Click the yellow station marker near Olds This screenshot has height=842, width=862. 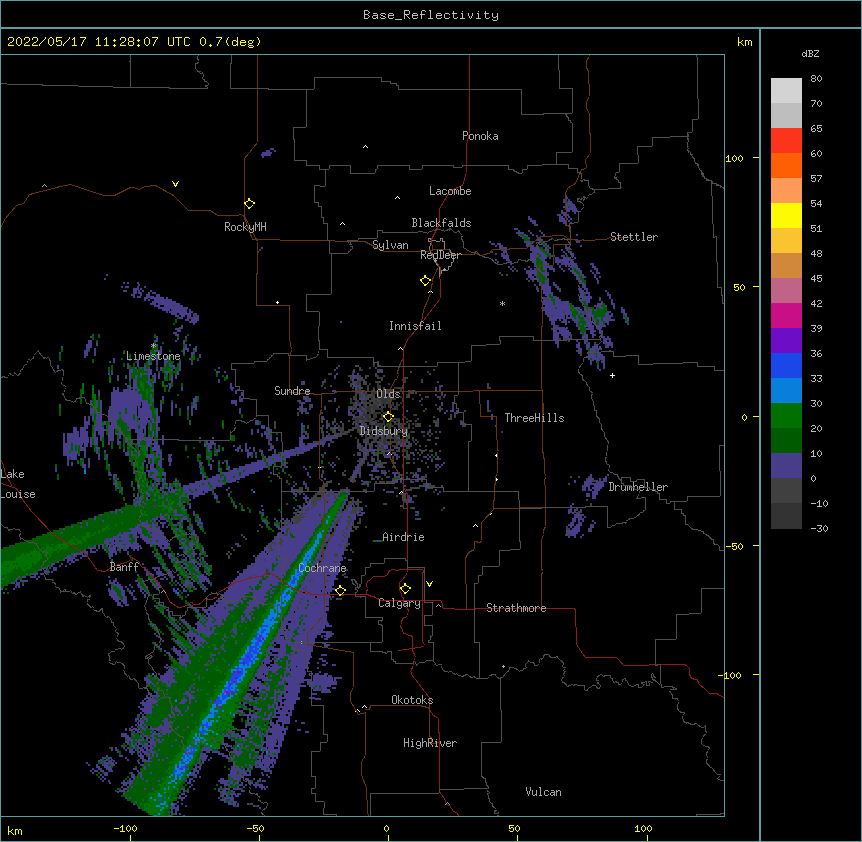[388, 417]
